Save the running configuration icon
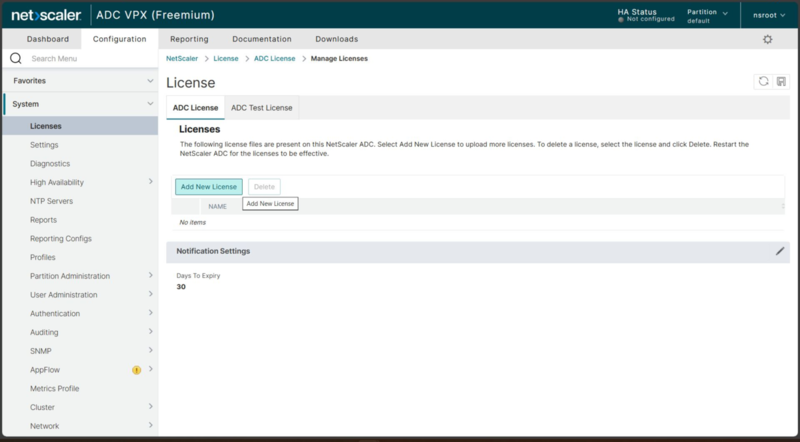The height and width of the screenshot is (442, 800). coord(781,81)
